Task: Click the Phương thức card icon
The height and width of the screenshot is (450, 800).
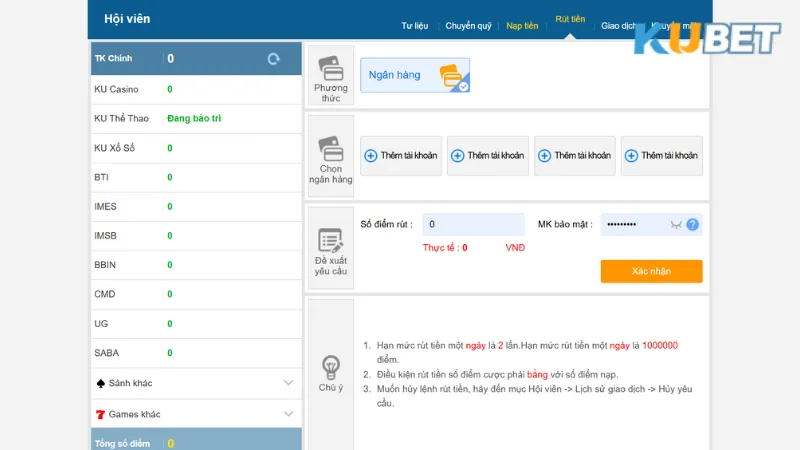Action: click(331, 68)
